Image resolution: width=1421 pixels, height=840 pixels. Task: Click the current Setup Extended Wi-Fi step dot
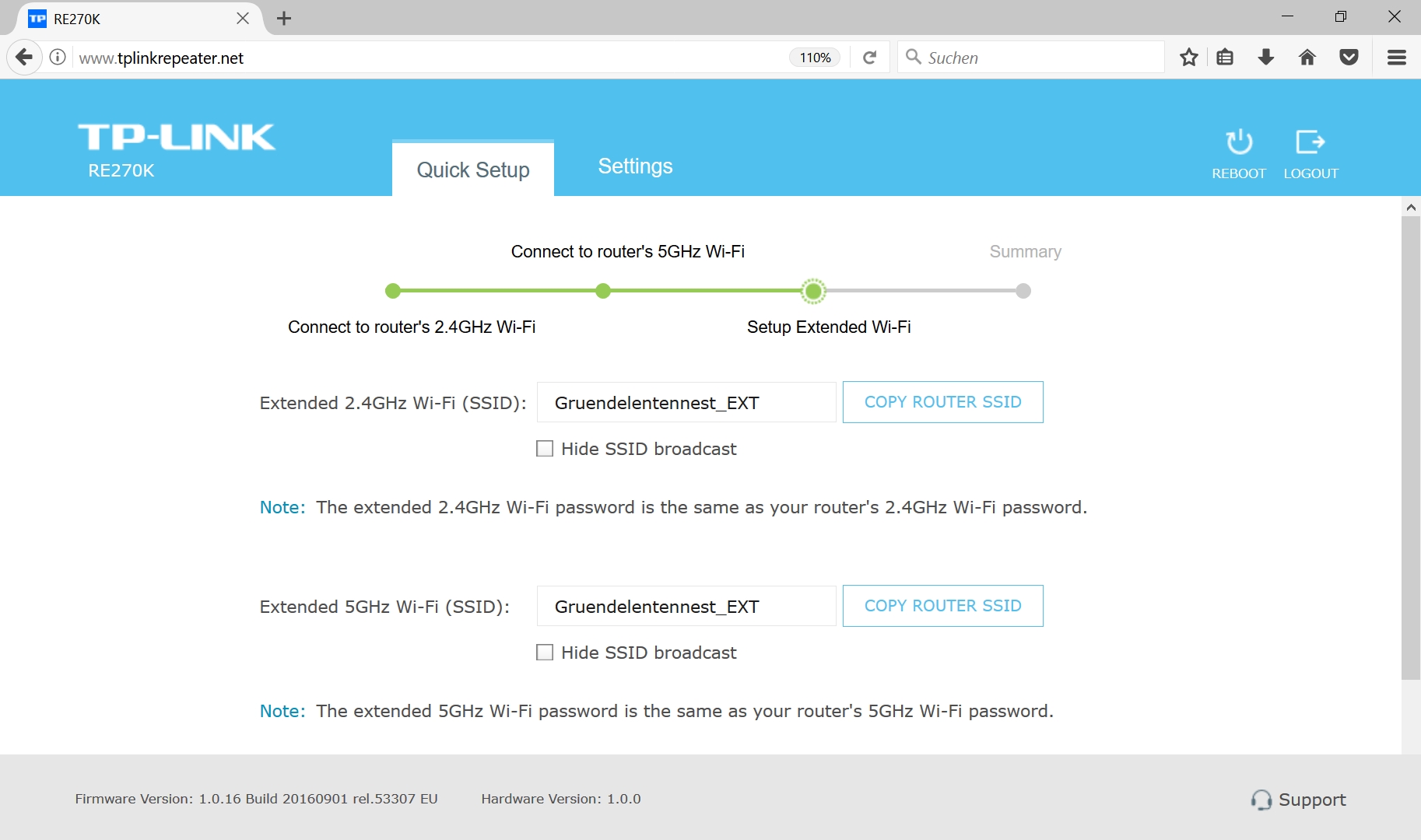(x=813, y=291)
